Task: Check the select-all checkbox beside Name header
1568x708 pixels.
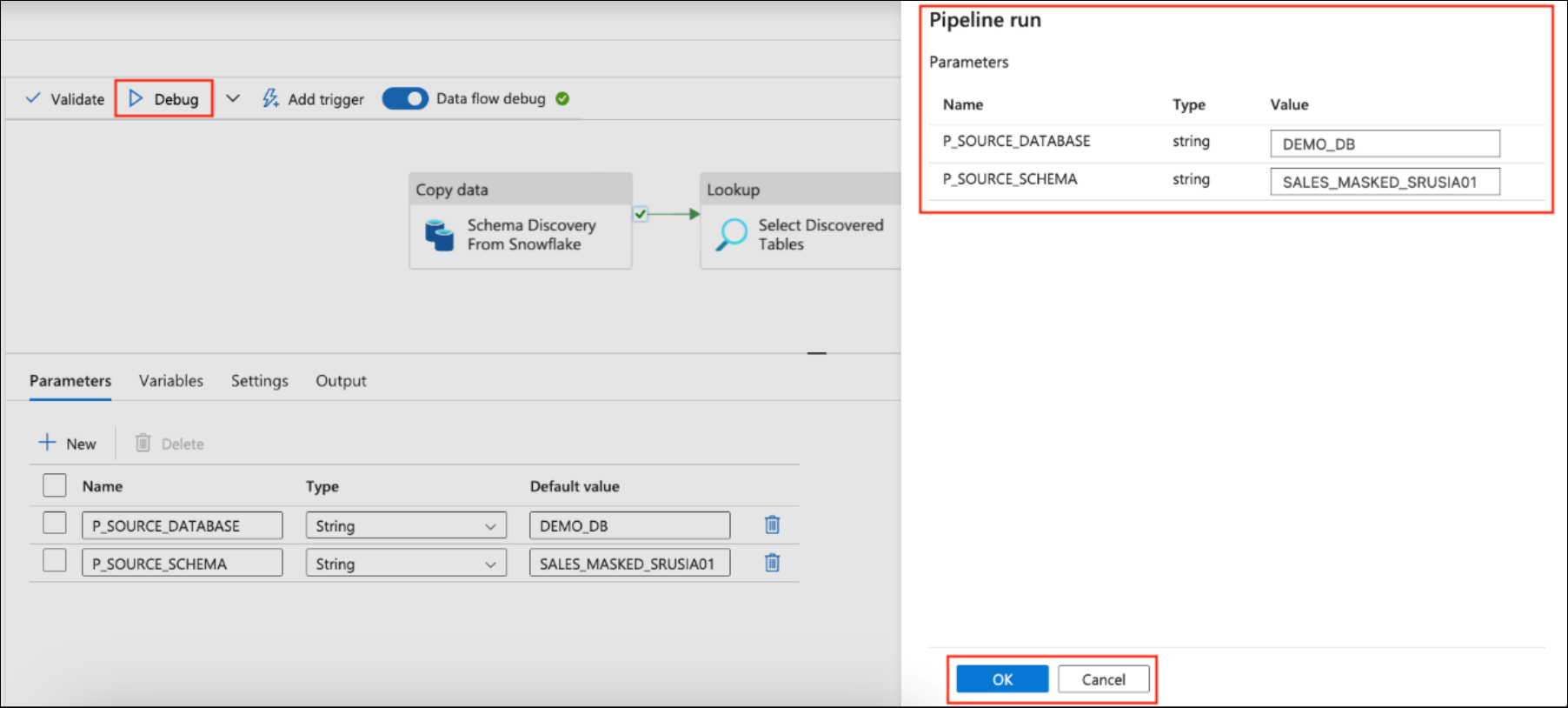Action: tap(55, 485)
